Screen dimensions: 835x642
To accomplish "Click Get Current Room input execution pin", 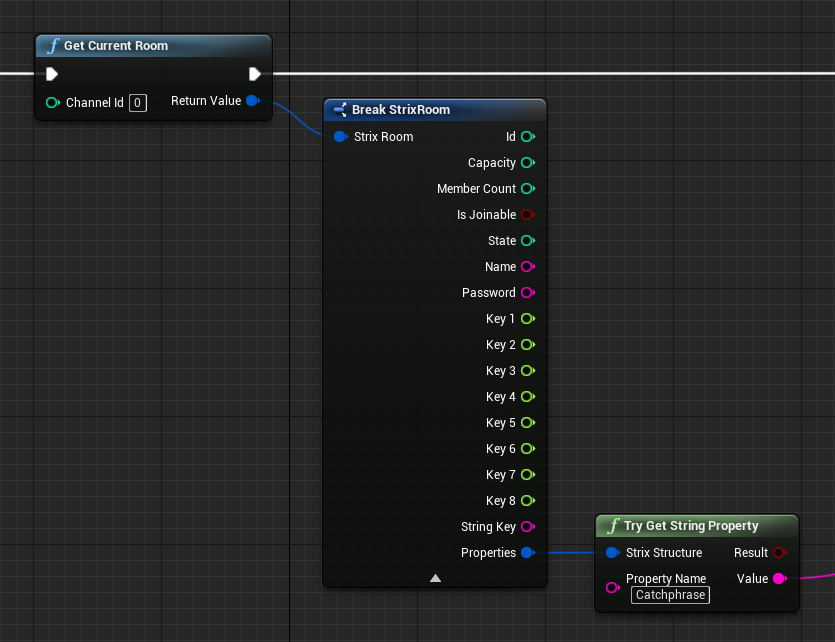I will pos(52,74).
